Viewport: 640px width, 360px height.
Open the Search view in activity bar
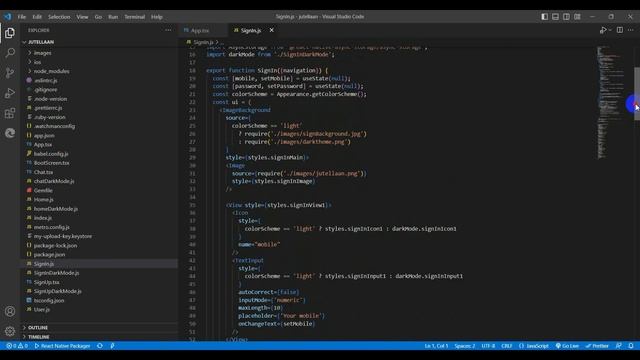(10, 53)
